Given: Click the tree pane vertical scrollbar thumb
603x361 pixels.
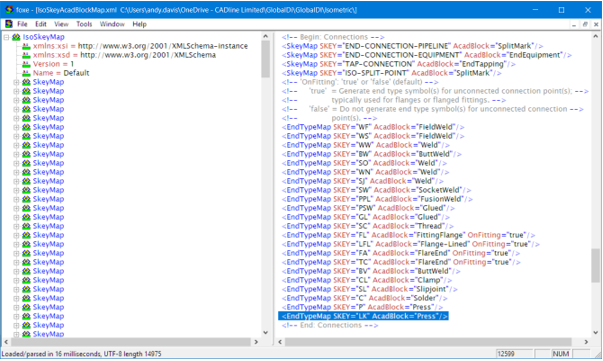Looking at the screenshot, I should point(265,59).
